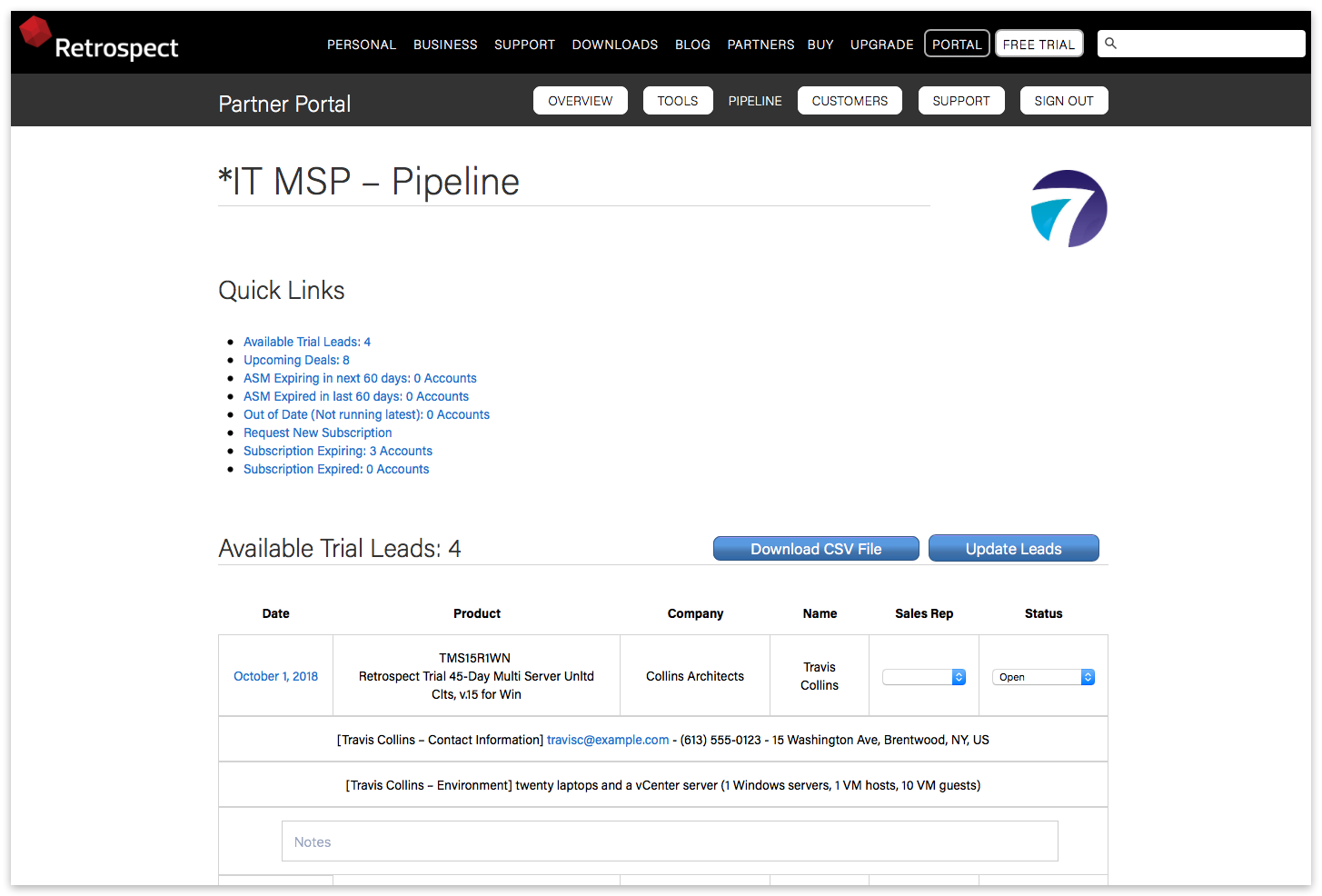
Task: Click travisc@example.com email link
Action: coord(608,740)
